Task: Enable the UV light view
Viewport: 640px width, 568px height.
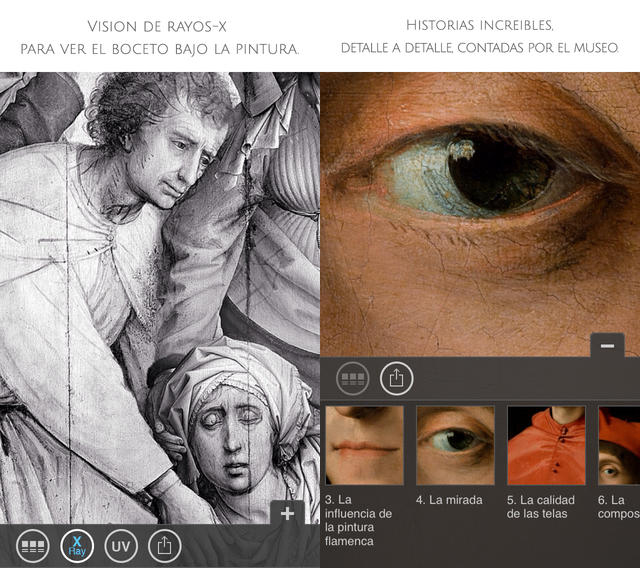Action: pyautogui.click(x=120, y=546)
